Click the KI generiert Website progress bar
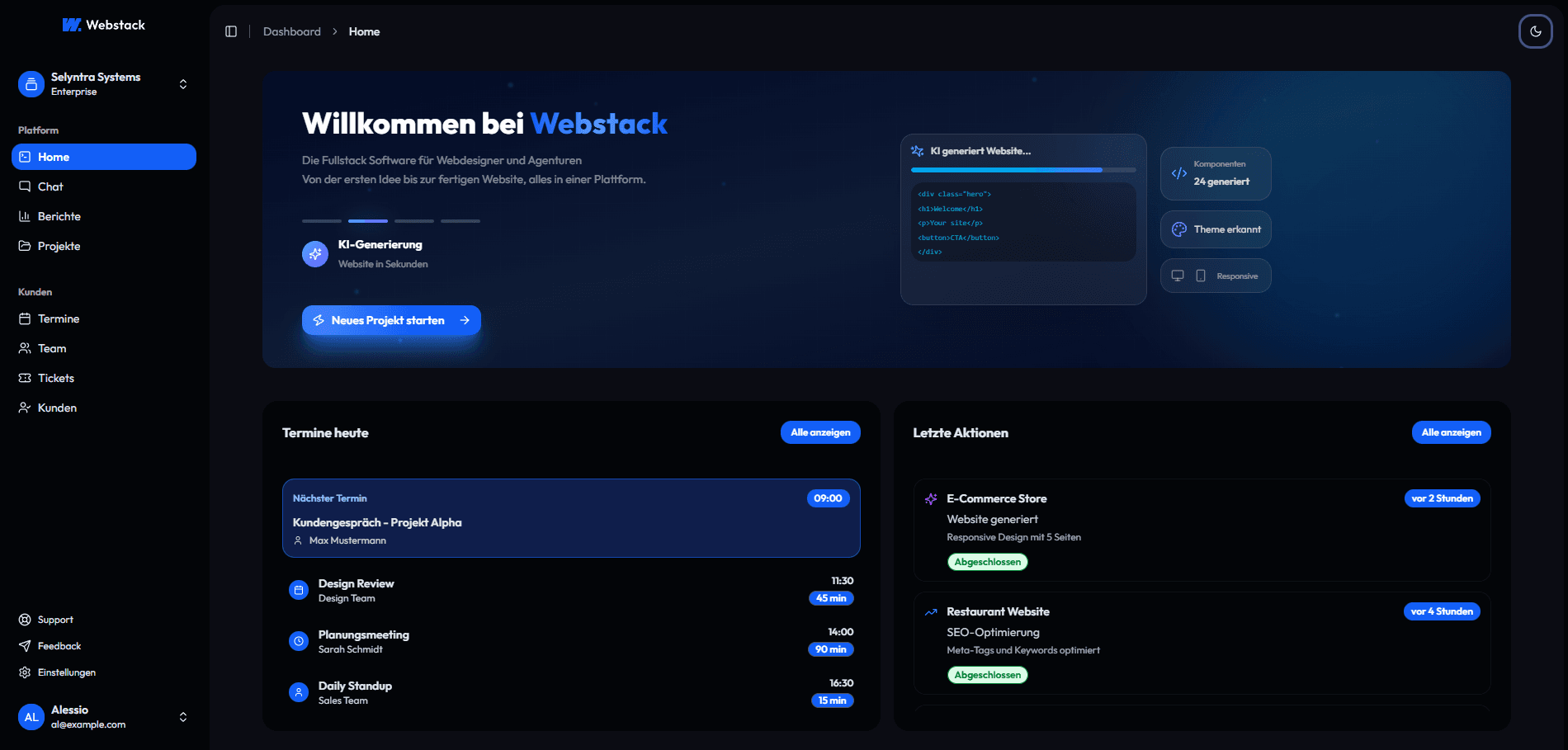The image size is (1568, 750). tap(1023, 170)
